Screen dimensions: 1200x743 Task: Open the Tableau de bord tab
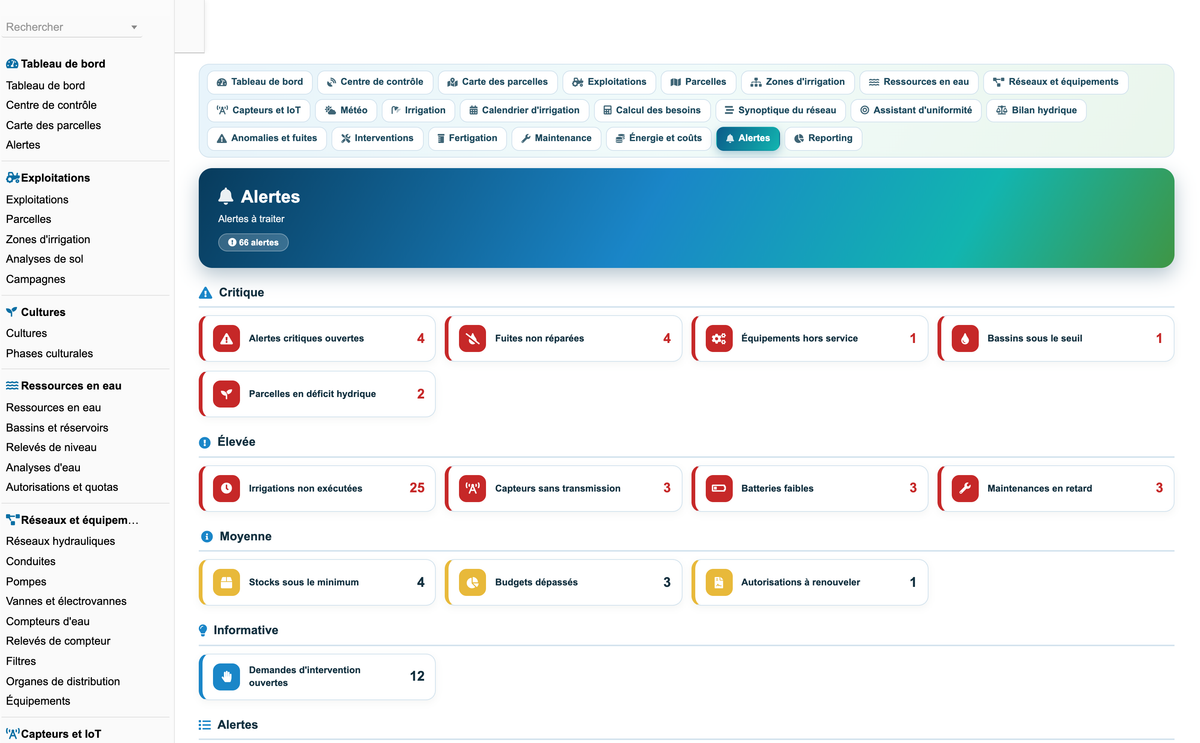[260, 82]
